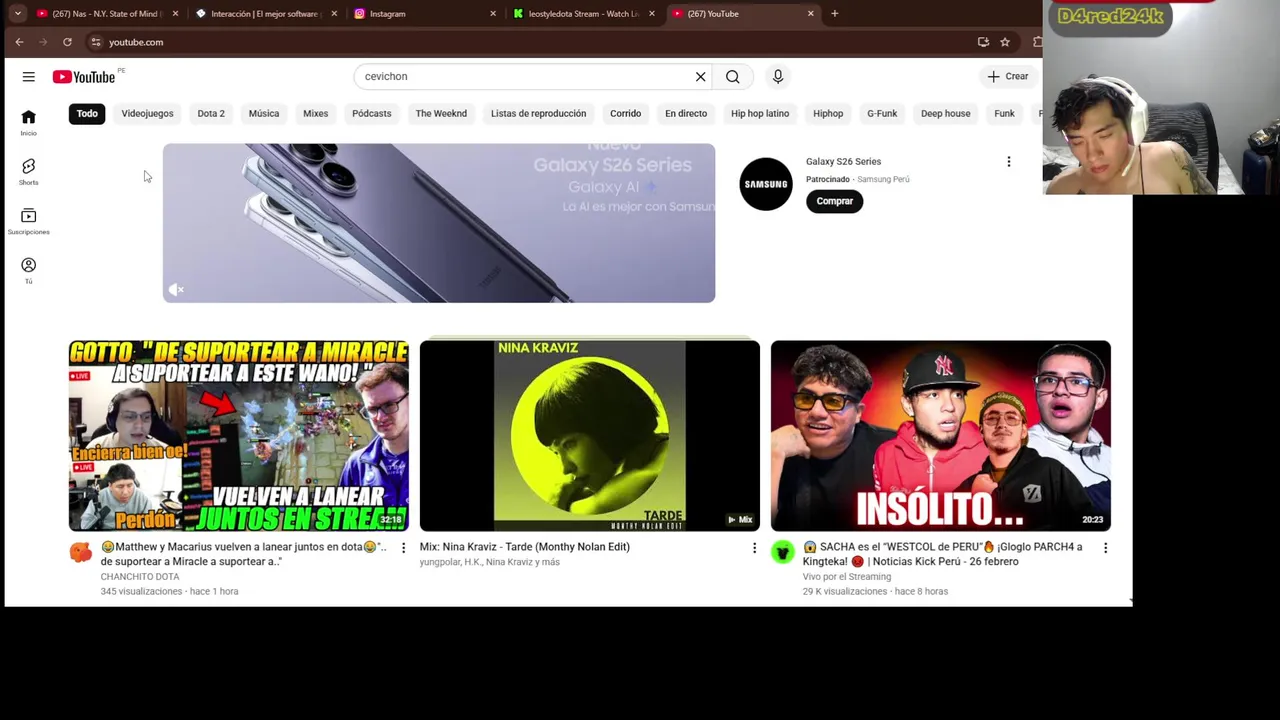Screen dimensions: 1280x720
Task: Visit Vivo por el Streaming channel
Action: (846, 576)
